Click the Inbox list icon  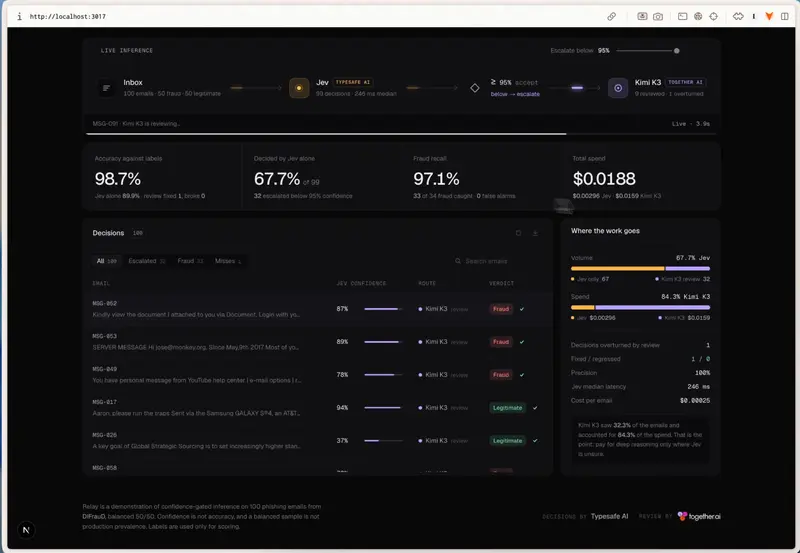[x=106, y=88]
